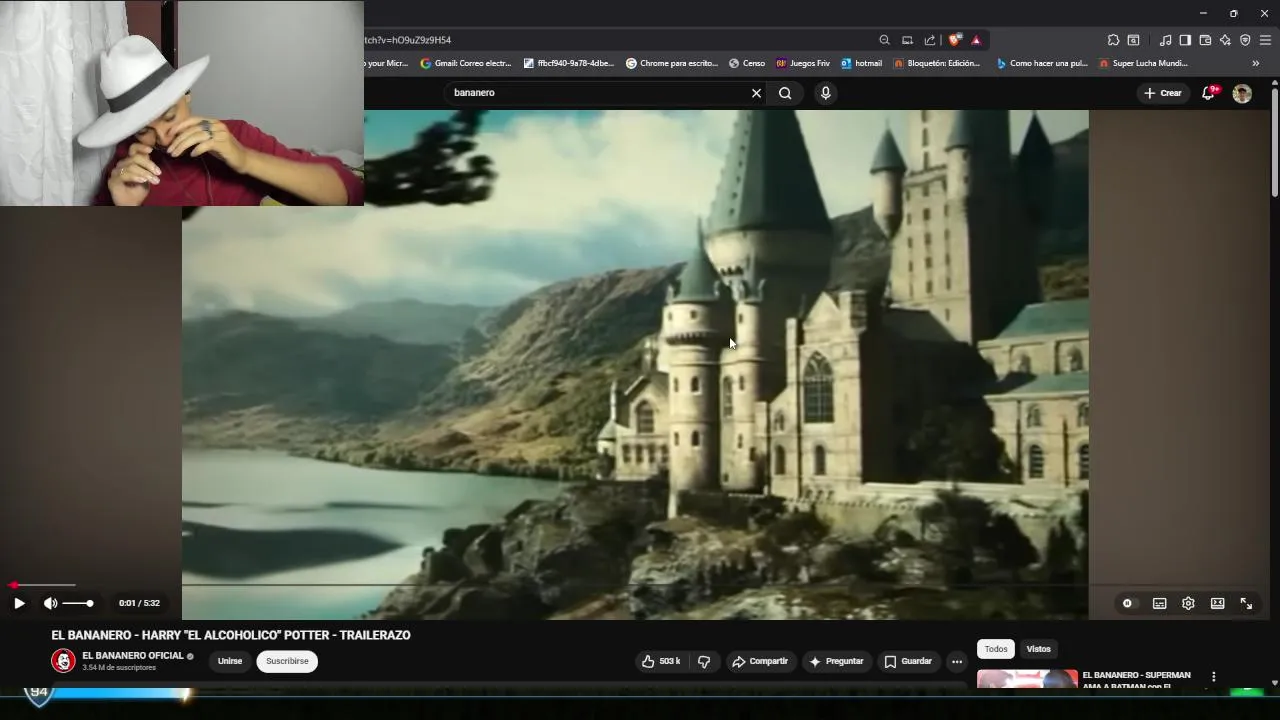Image resolution: width=1280 pixels, height=720 pixels.
Task: Click the Unirse button
Action: tap(230, 661)
